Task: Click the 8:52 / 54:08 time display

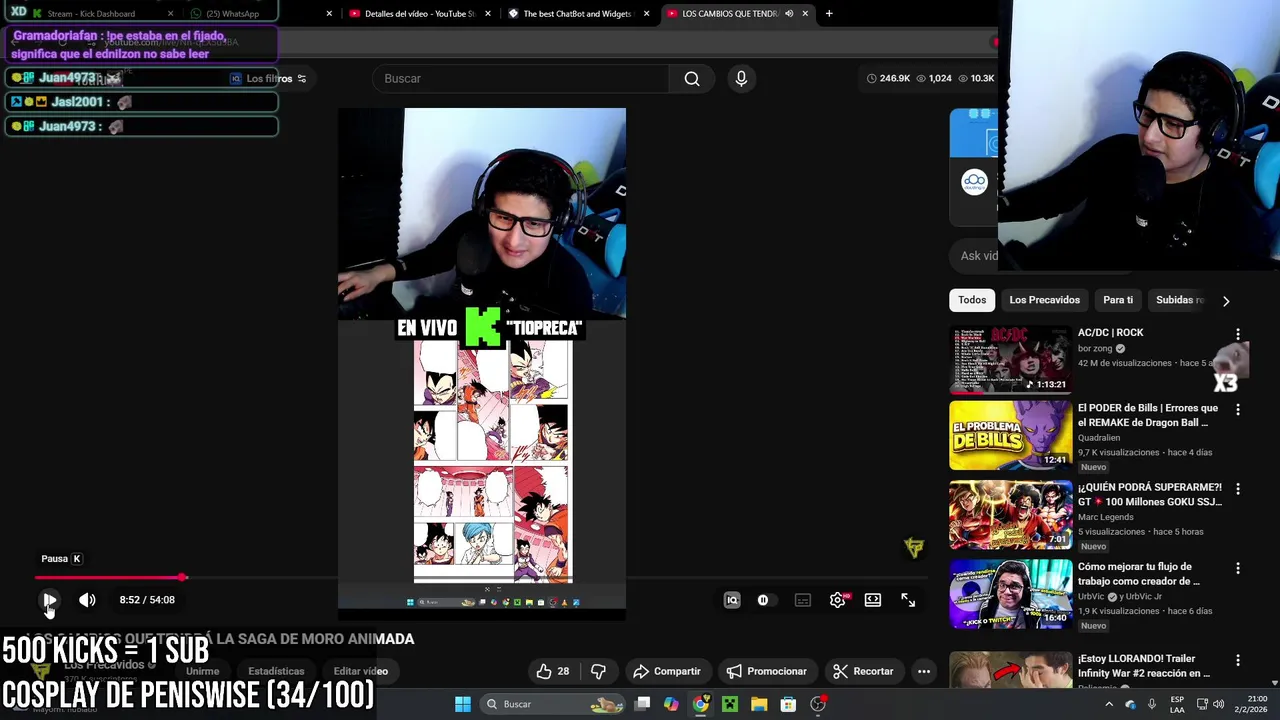Action: pos(147,600)
